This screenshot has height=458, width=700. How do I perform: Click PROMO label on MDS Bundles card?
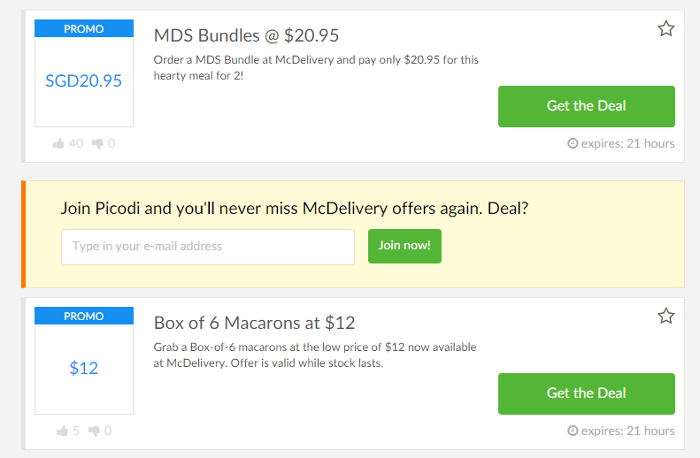[x=84, y=29]
